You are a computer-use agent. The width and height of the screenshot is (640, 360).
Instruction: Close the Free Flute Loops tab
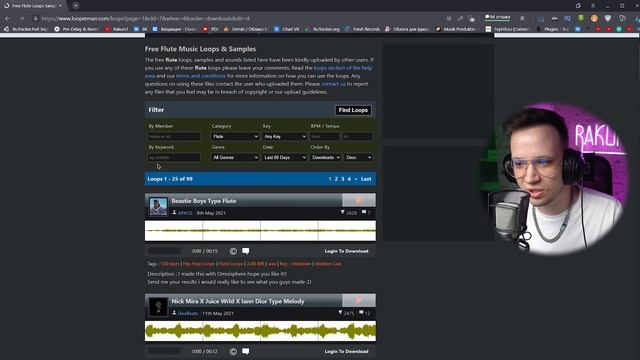click(x=60, y=6)
